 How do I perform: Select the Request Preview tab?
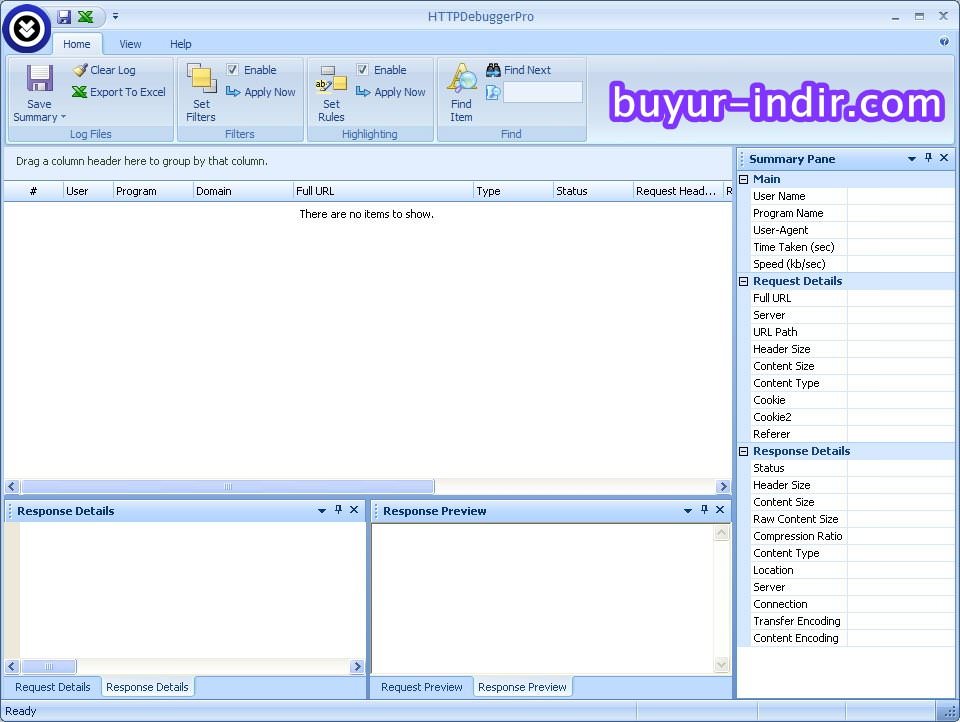pyautogui.click(x=422, y=687)
